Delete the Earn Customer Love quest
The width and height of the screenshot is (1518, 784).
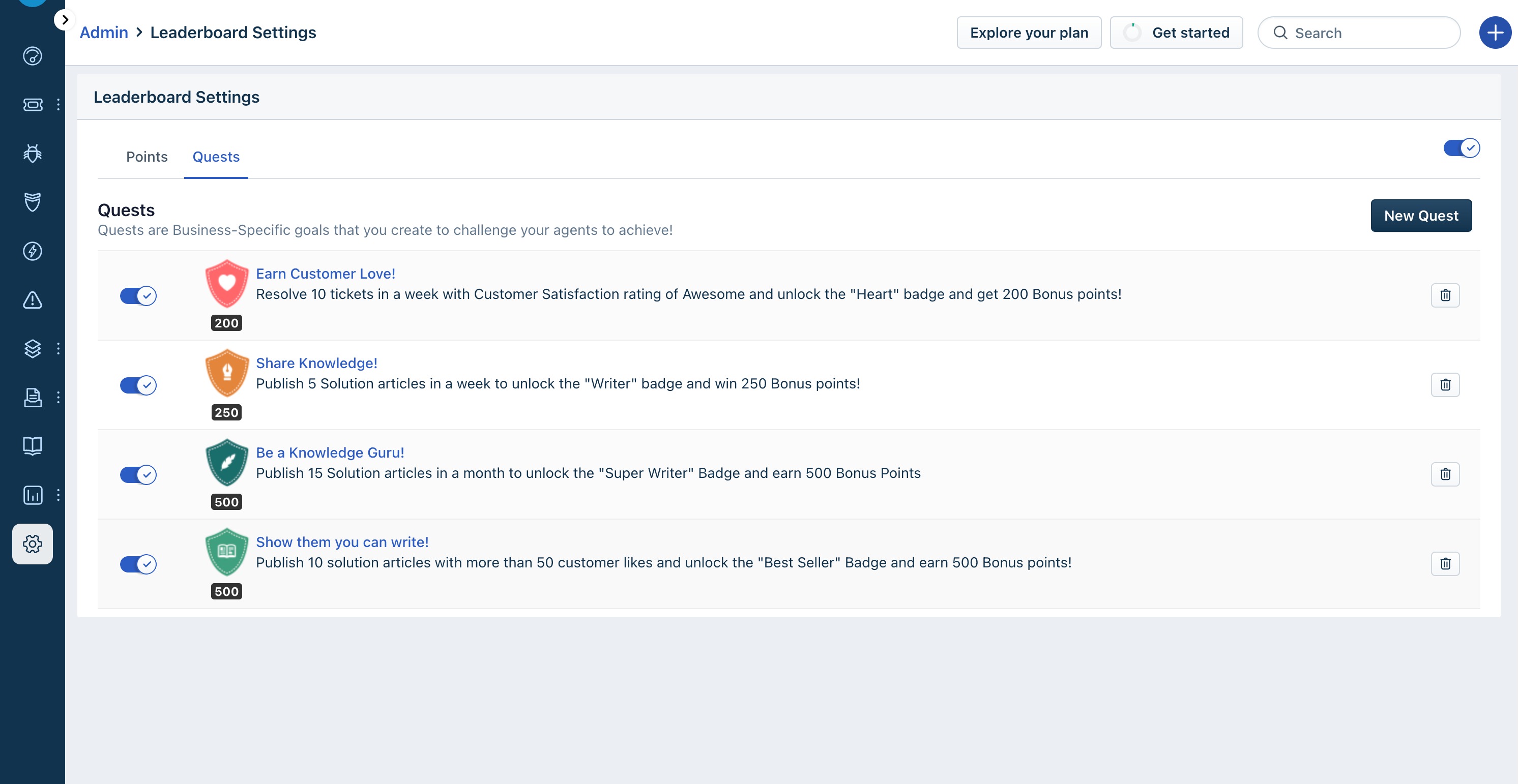1445,295
